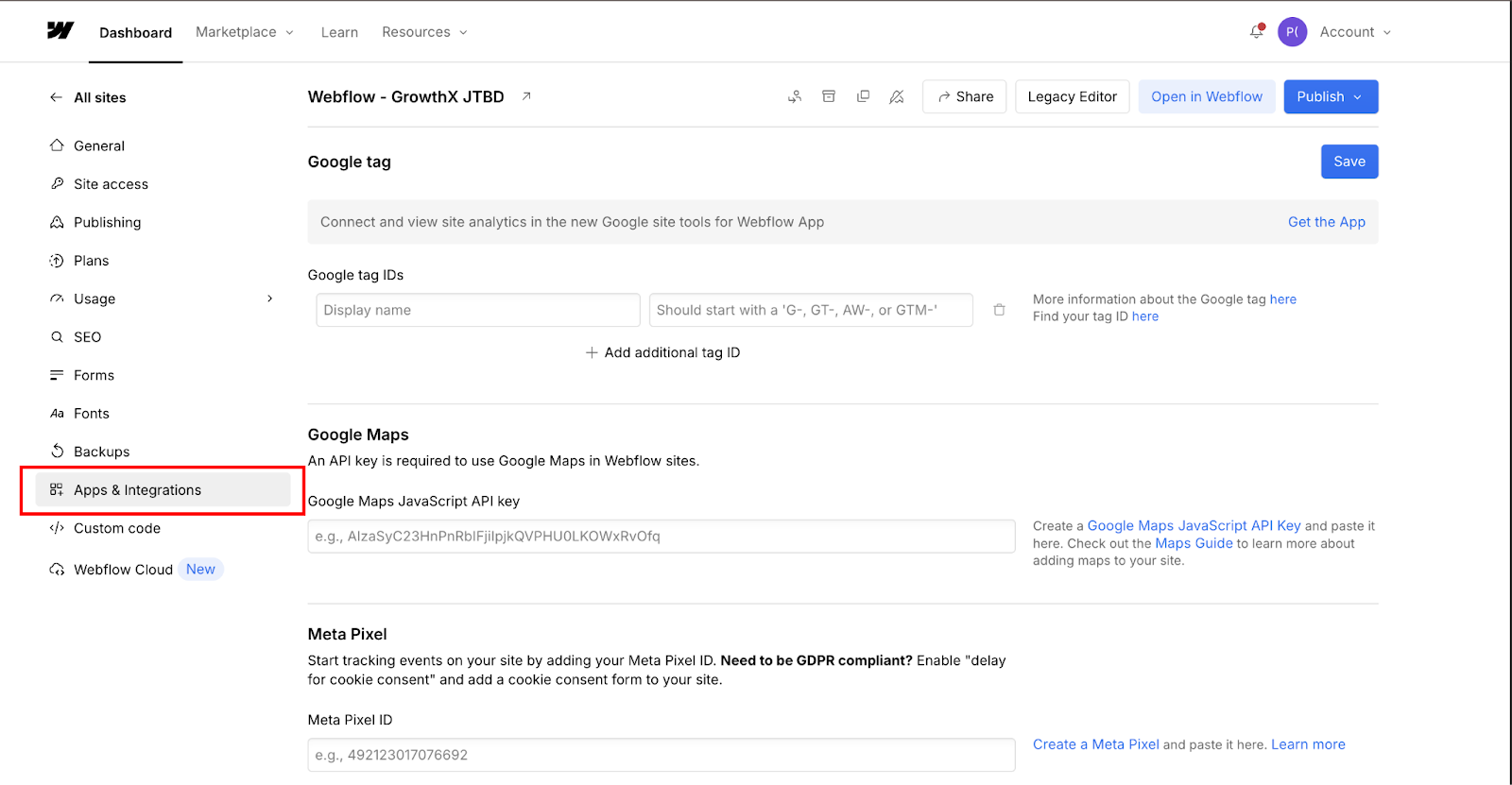Open the Site access settings
The height and width of the screenshot is (785, 1512).
point(111,184)
